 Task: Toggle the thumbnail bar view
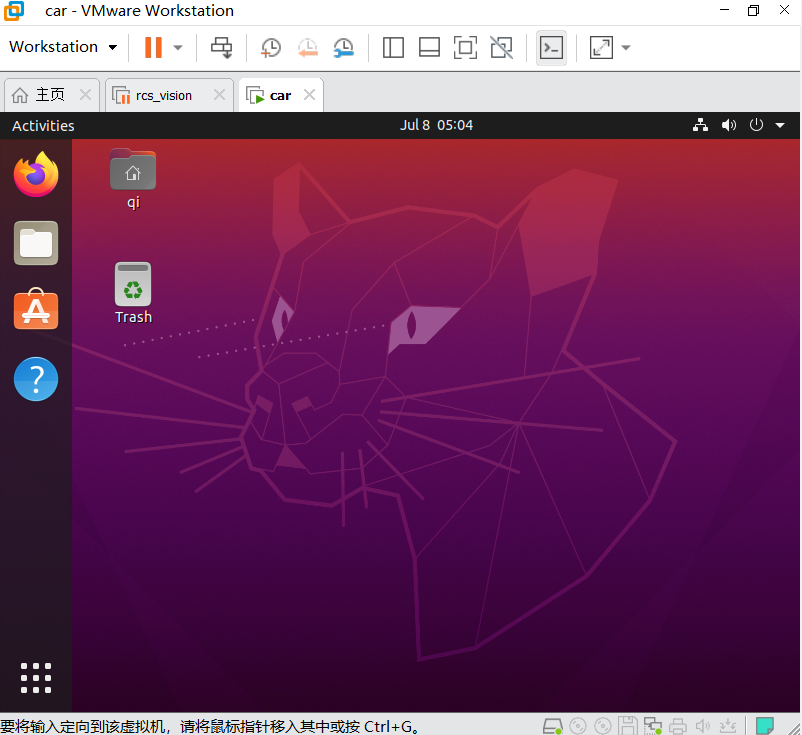pyautogui.click(x=429, y=48)
